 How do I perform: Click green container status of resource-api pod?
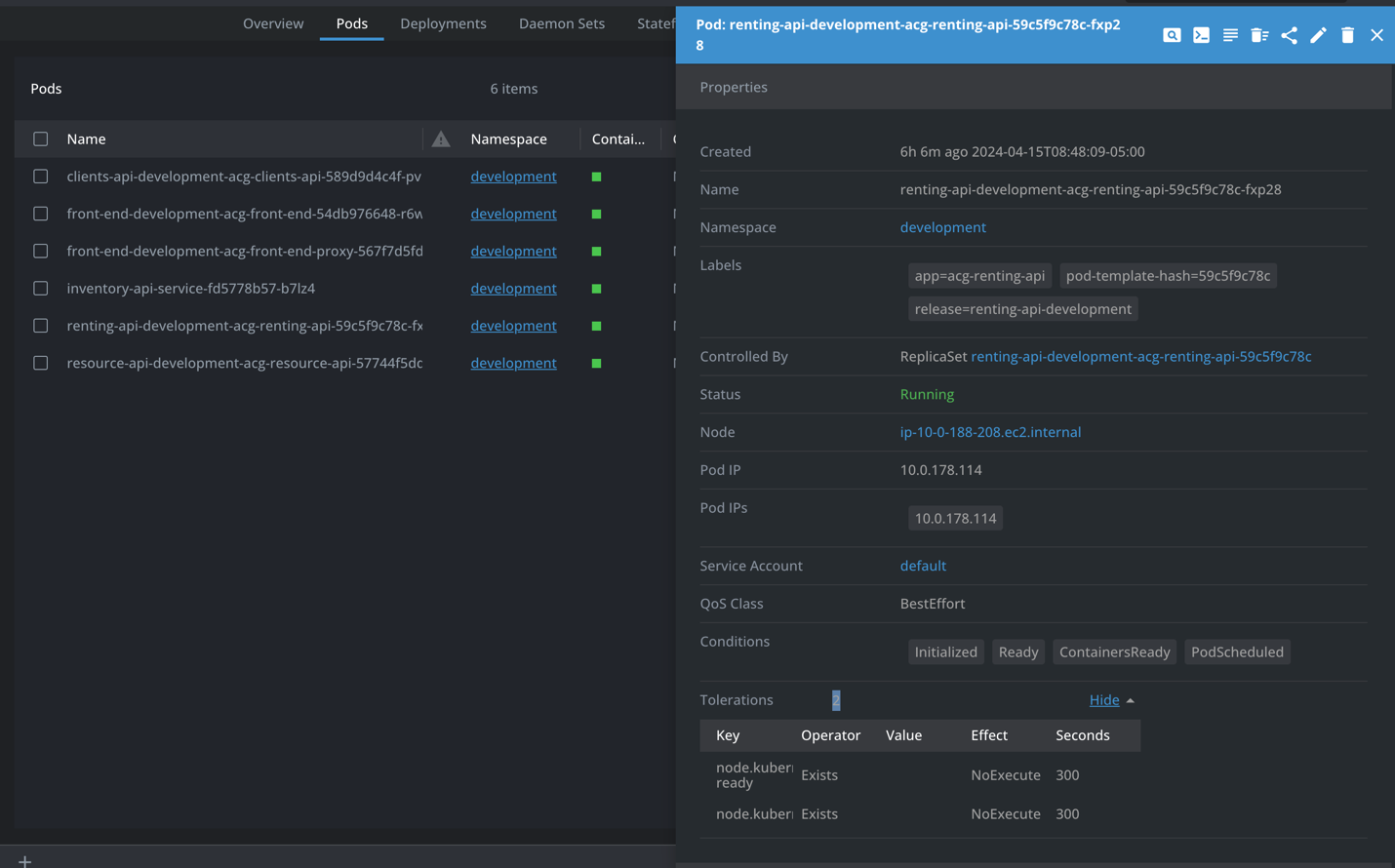pyautogui.click(x=596, y=363)
